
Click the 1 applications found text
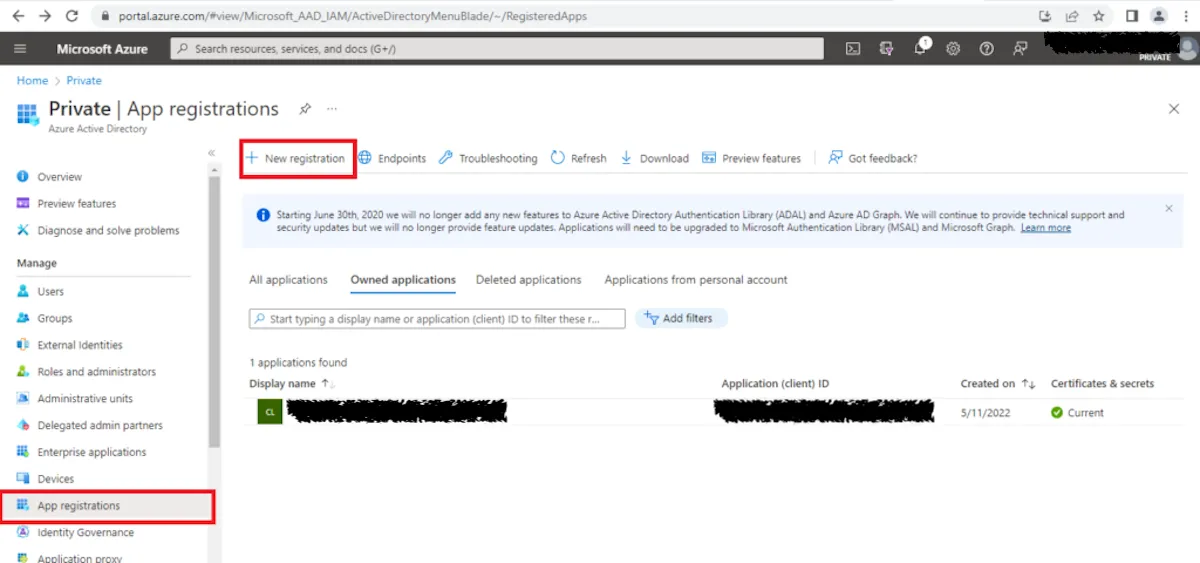pyautogui.click(x=298, y=363)
